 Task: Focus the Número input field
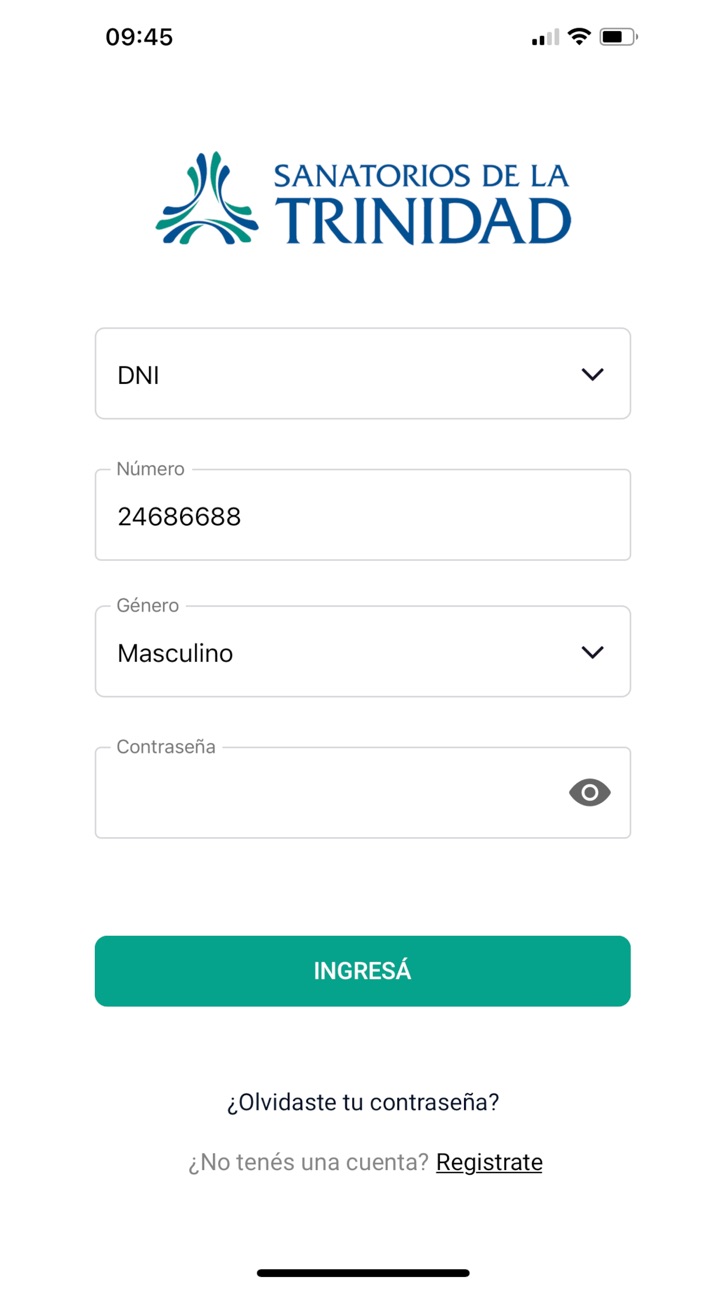tap(363, 515)
